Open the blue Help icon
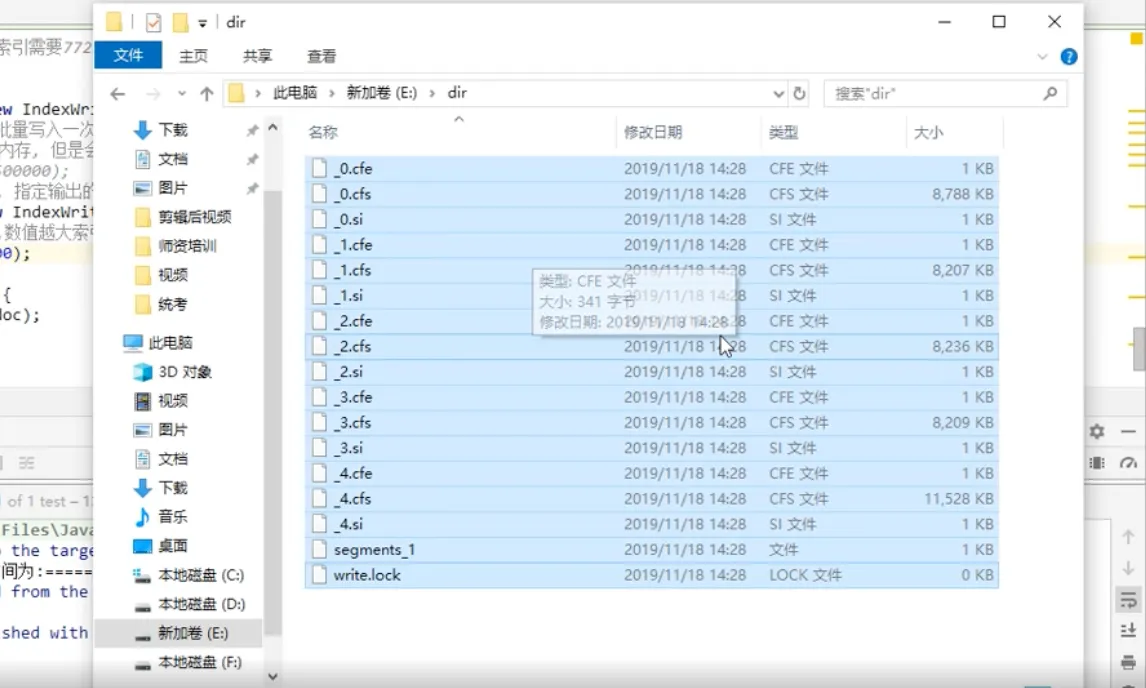Screen dimensions: 1146x688 (x=1069, y=56)
